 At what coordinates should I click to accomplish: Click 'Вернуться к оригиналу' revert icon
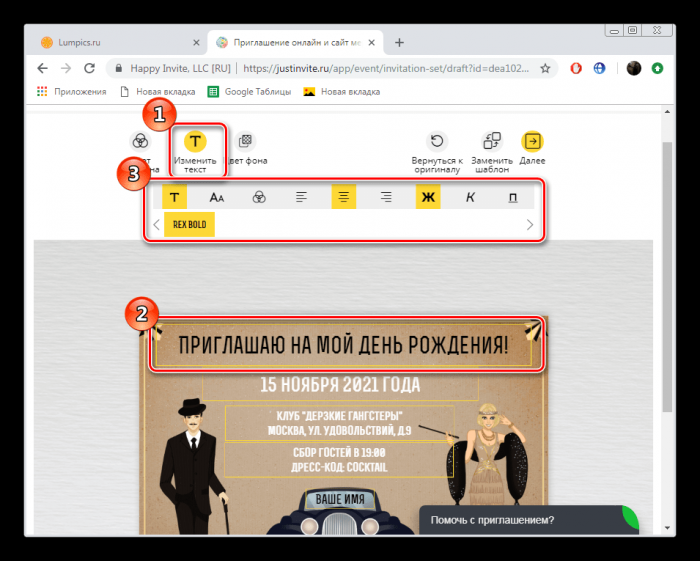tap(437, 142)
